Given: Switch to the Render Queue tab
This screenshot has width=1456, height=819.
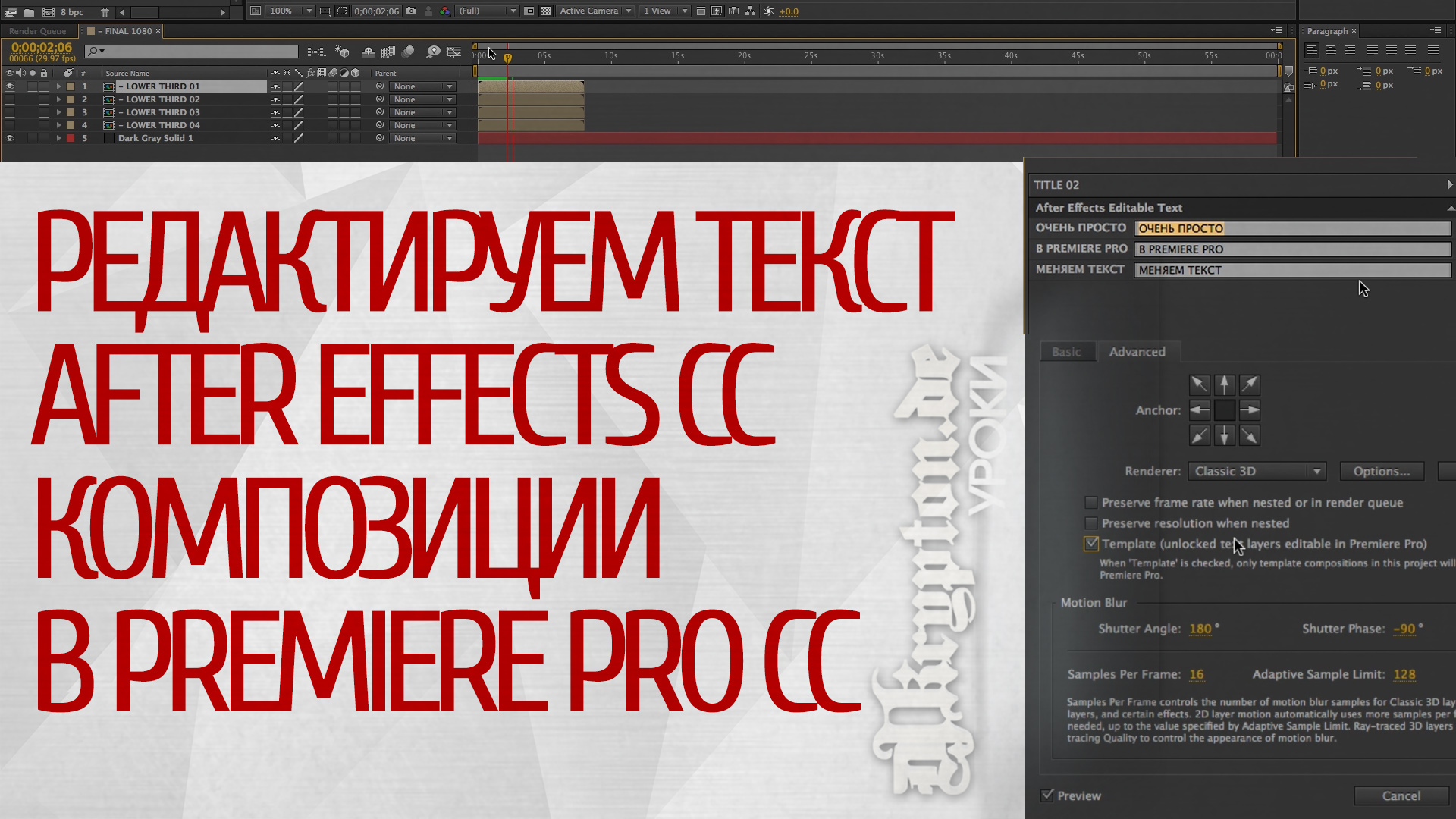Looking at the screenshot, I should [x=38, y=31].
